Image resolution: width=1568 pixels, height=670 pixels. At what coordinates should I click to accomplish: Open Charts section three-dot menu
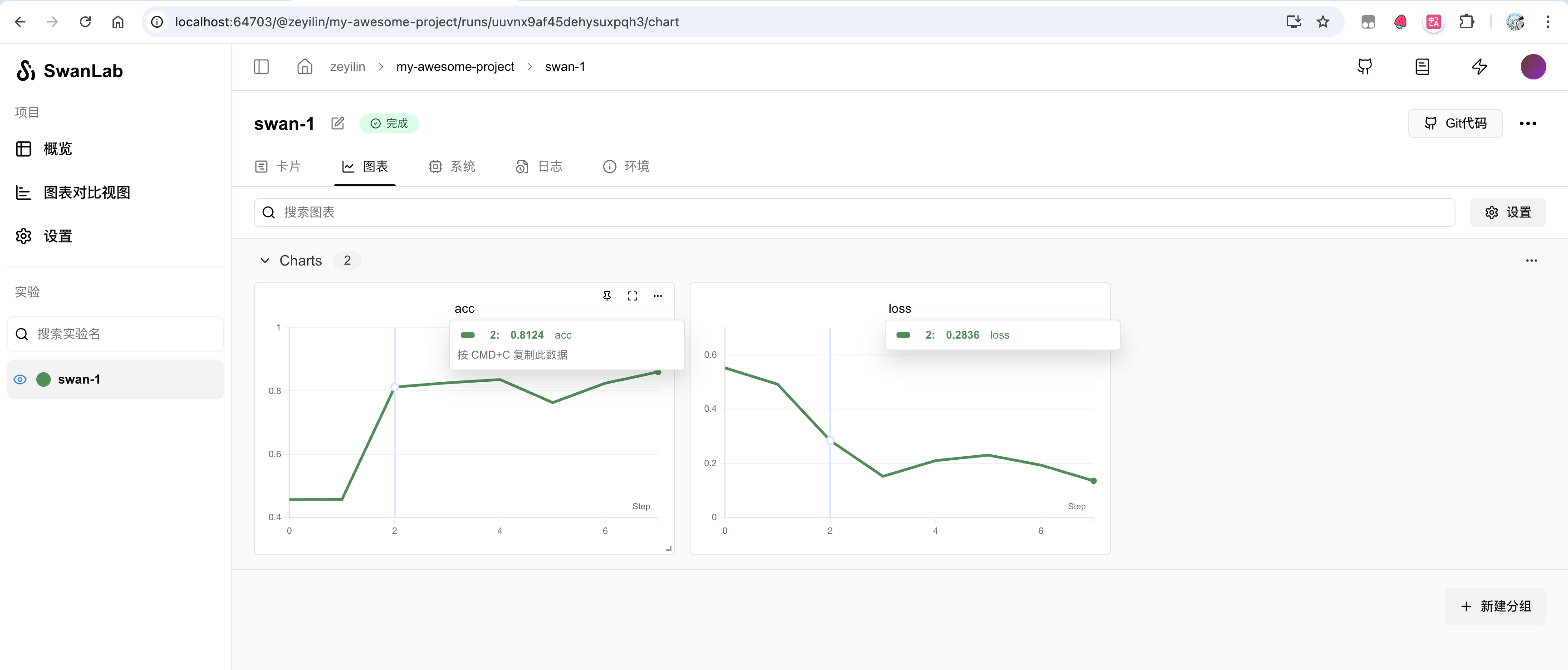tap(1531, 261)
